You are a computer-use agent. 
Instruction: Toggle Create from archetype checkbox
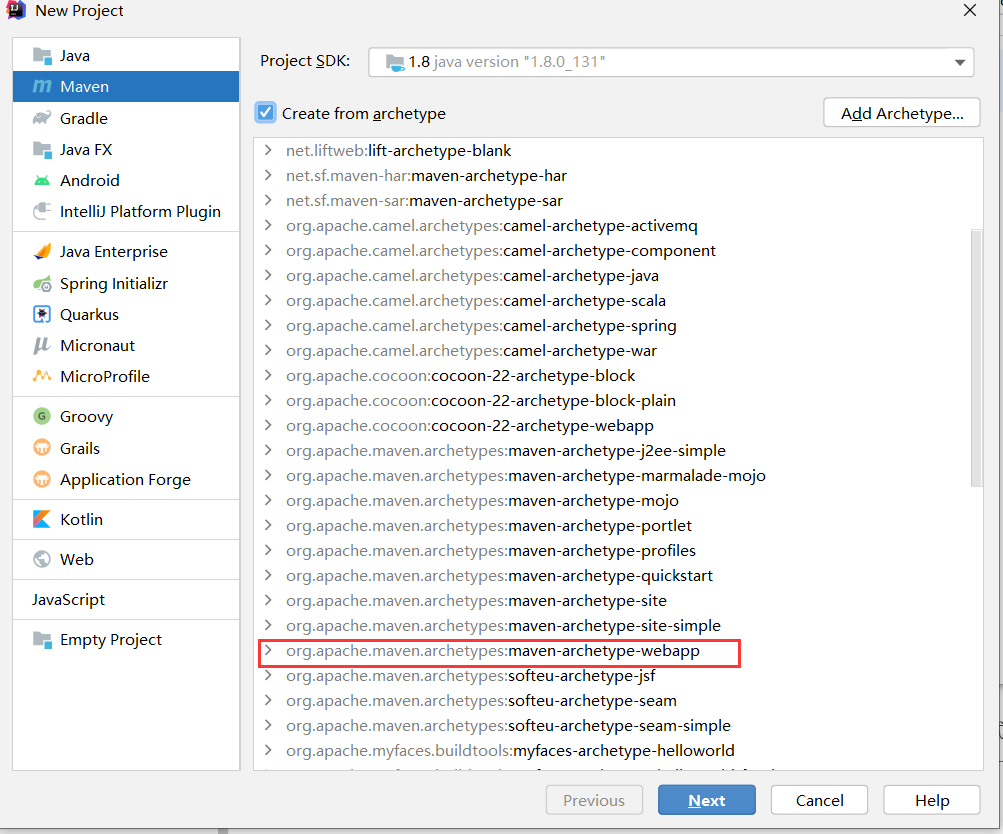point(265,113)
